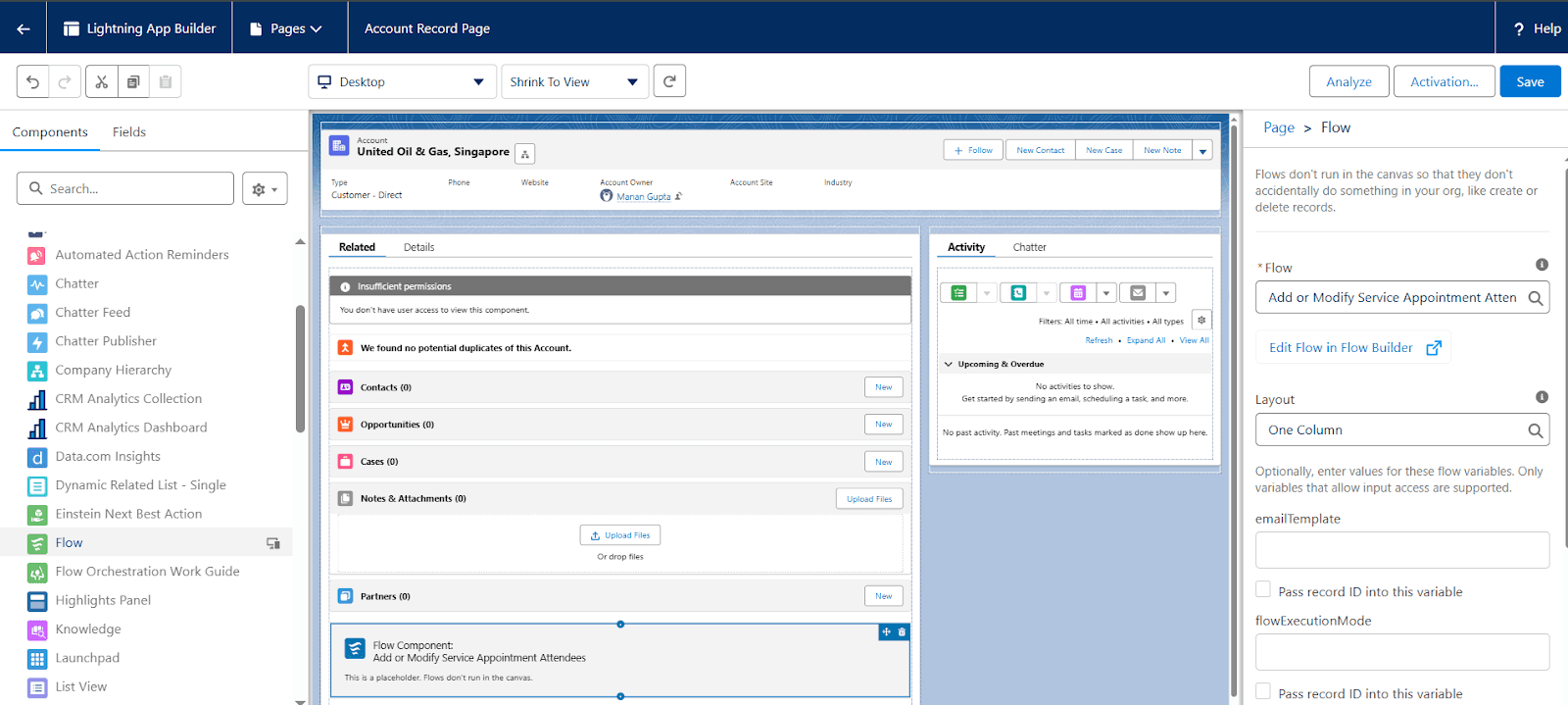This screenshot has height=705, width=1568.
Task: Click the Einstein Next Best Action icon
Action: 37,515
